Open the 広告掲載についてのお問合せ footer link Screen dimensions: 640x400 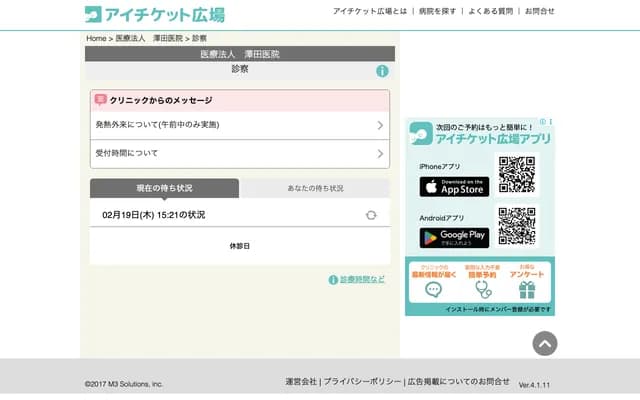pyautogui.click(x=458, y=382)
